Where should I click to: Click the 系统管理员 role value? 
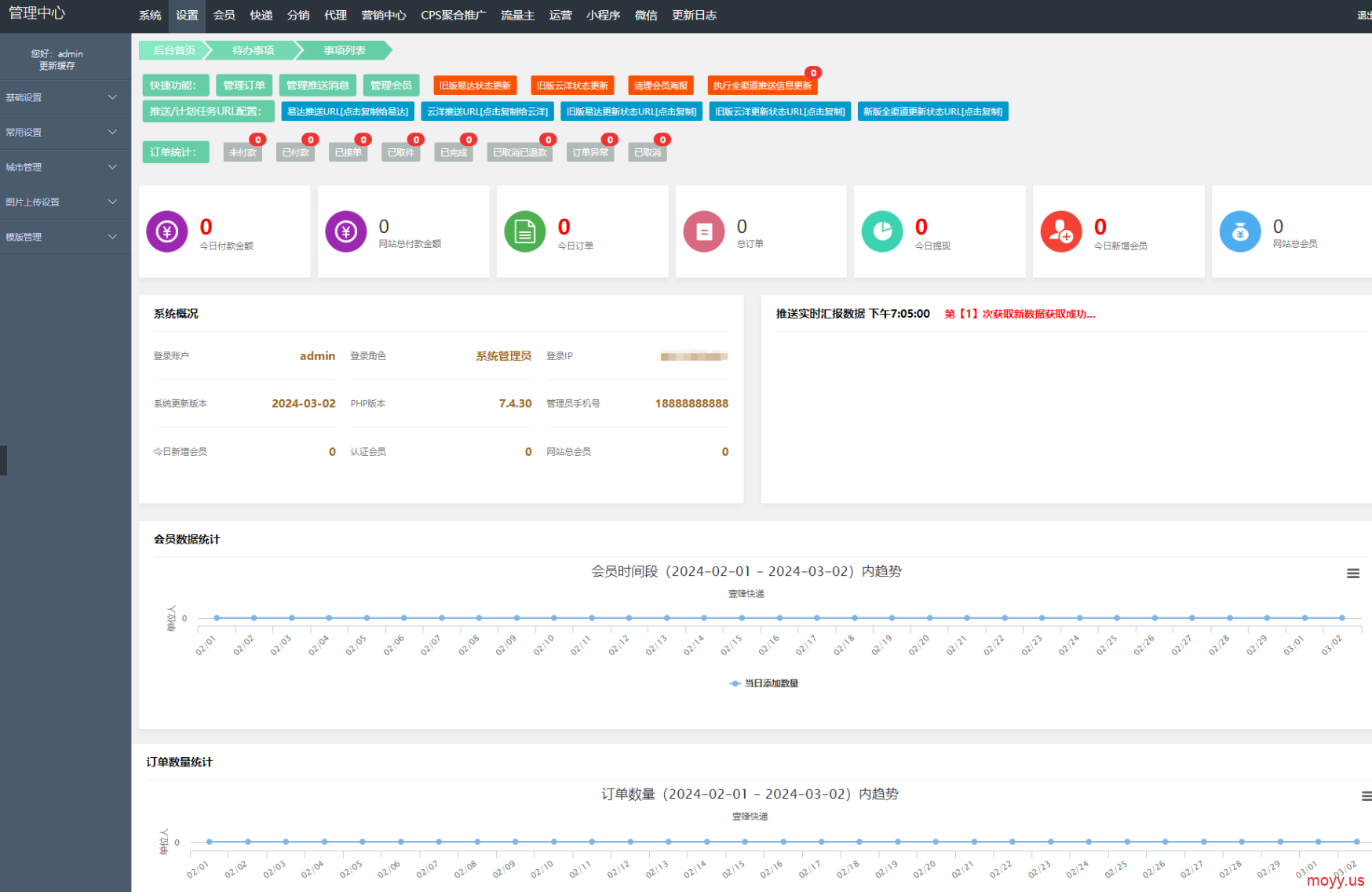coord(503,356)
